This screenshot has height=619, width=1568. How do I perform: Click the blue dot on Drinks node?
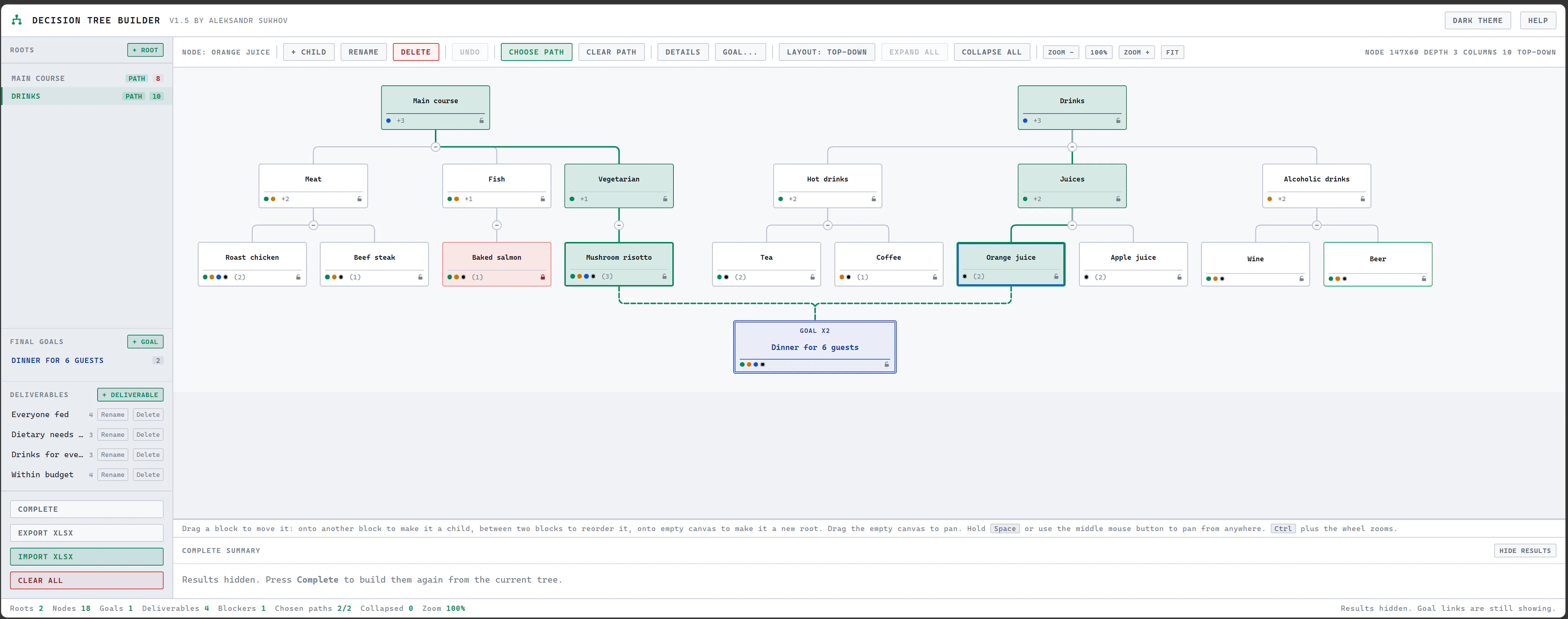coord(1025,121)
